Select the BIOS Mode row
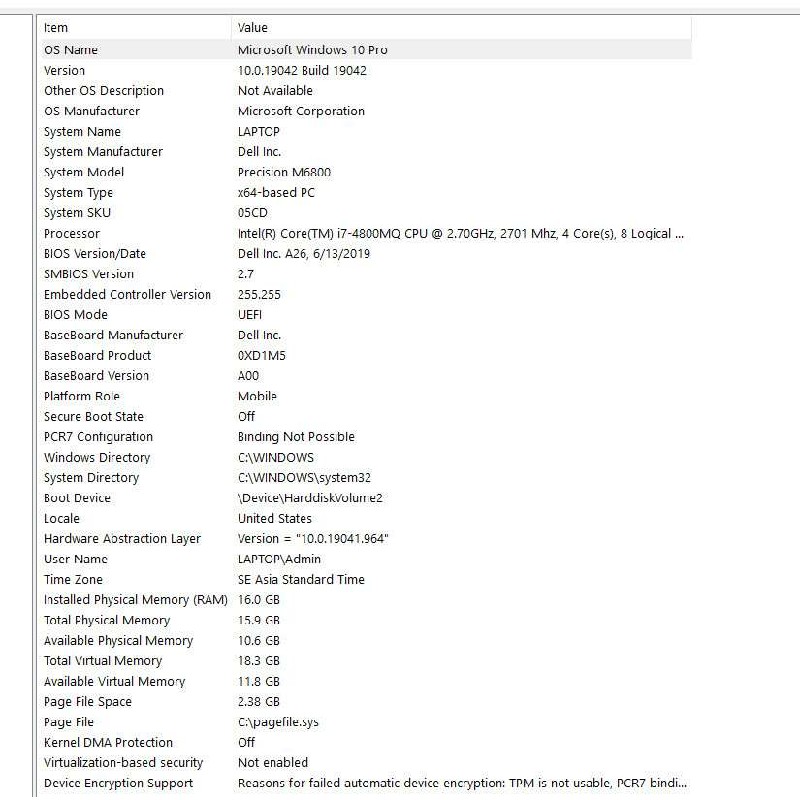The width and height of the screenshot is (800, 800). coord(366,315)
